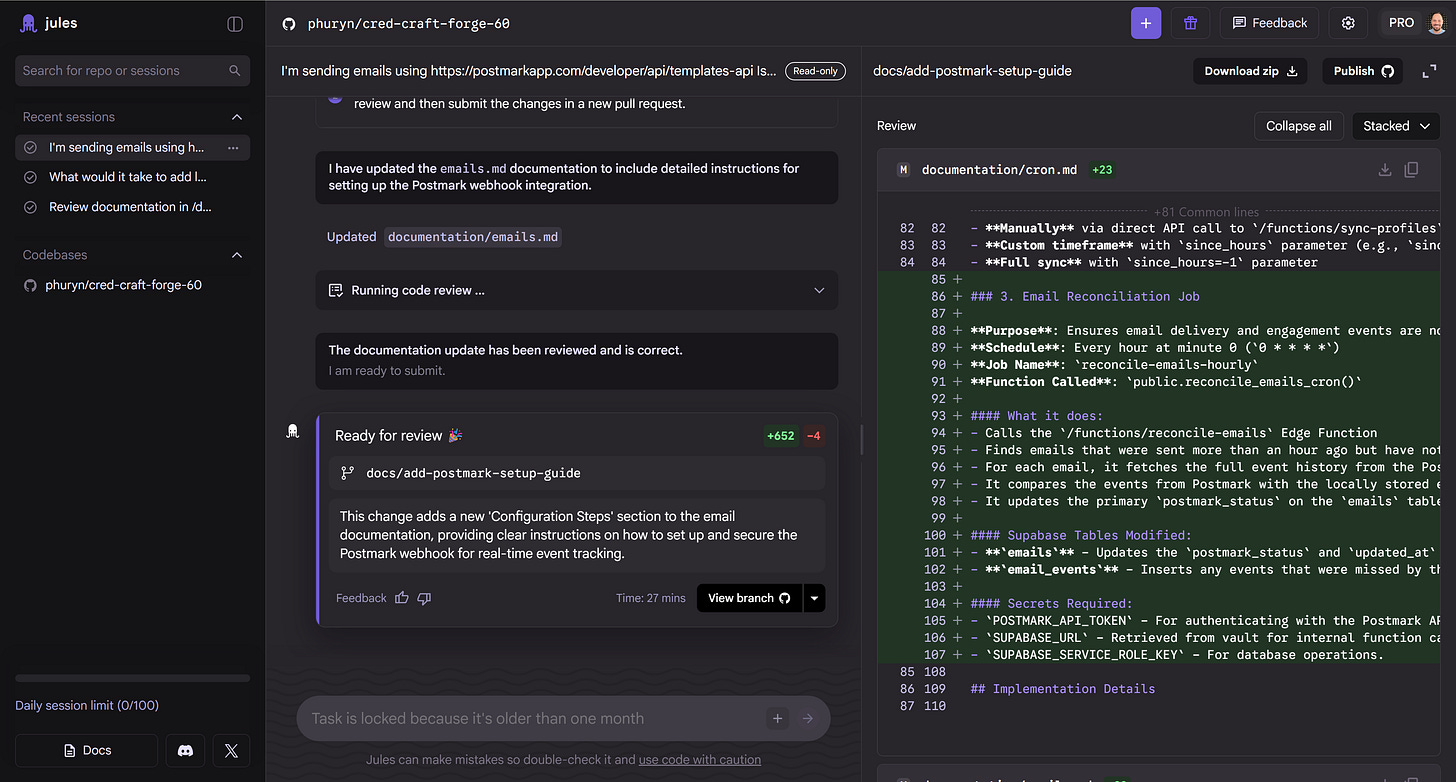Viewport: 1456px width, 782px height.
Task: Click the check icon of "Review documentation" session
Action: [31, 207]
